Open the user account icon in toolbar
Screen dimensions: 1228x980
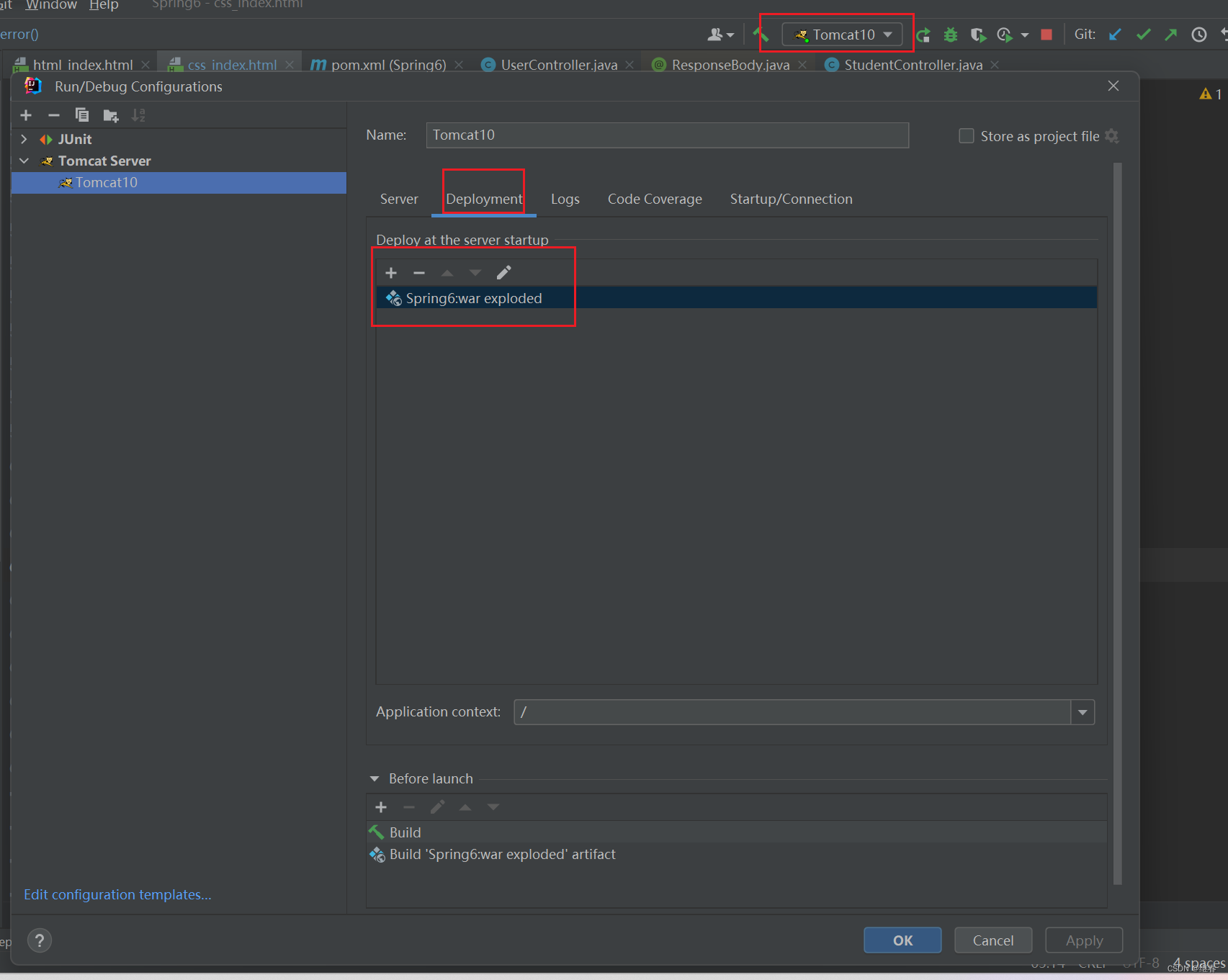pyautogui.click(x=720, y=35)
